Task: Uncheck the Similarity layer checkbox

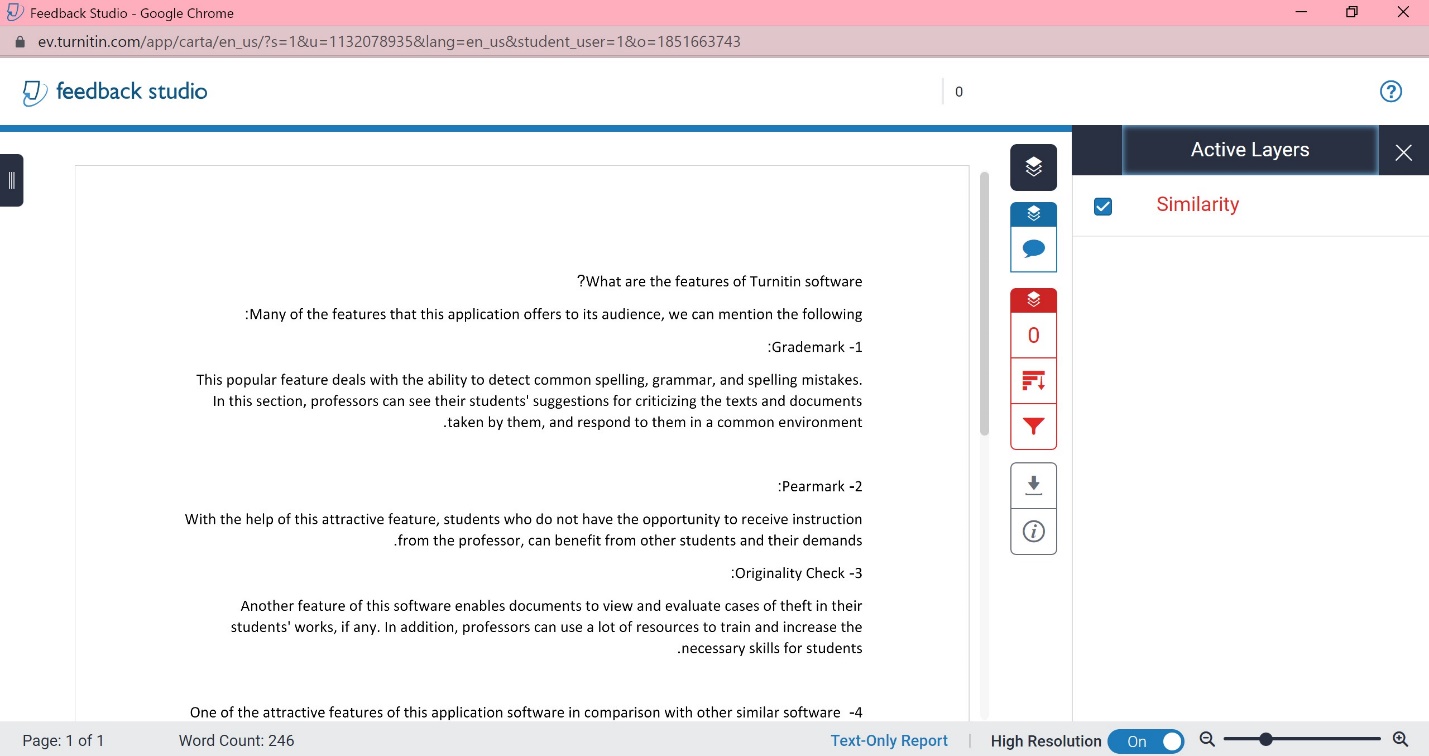Action: point(1103,206)
